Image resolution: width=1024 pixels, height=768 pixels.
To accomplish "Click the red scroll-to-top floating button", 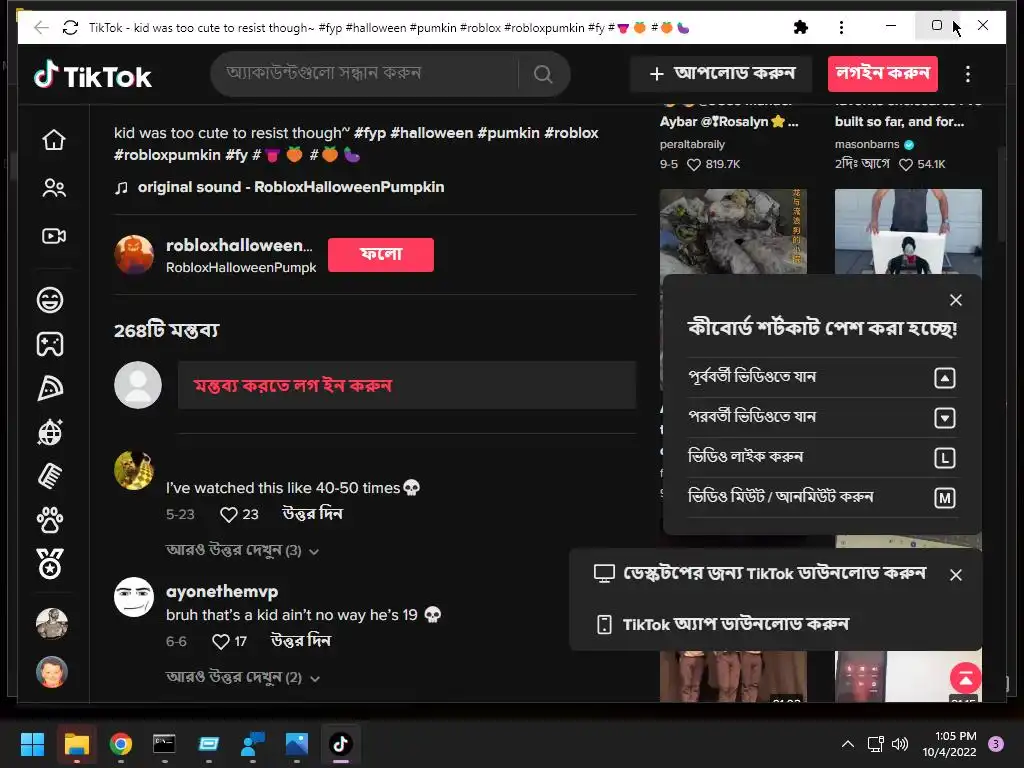I will pos(966,678).
